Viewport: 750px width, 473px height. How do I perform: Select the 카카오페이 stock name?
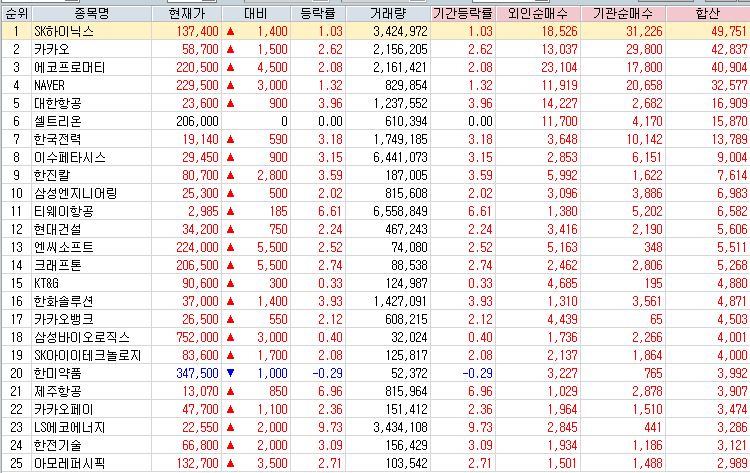point(64,409)
